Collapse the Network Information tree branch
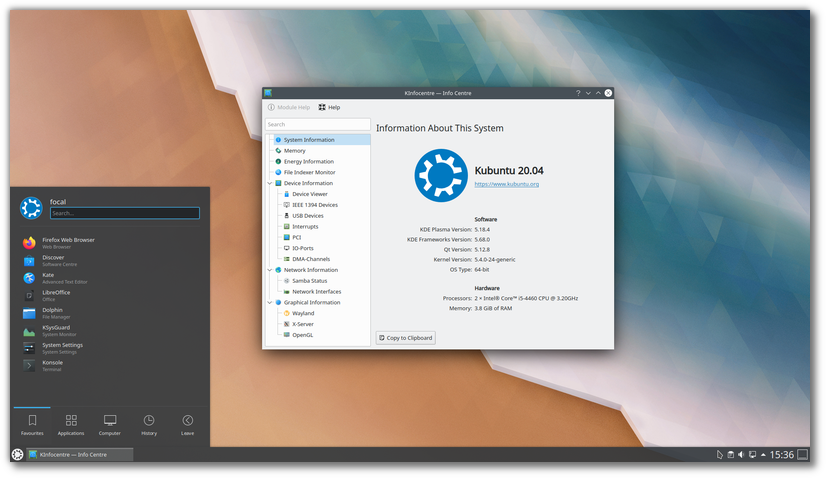The height and width of the screenshot is (478, 826). tap(270, 270)
